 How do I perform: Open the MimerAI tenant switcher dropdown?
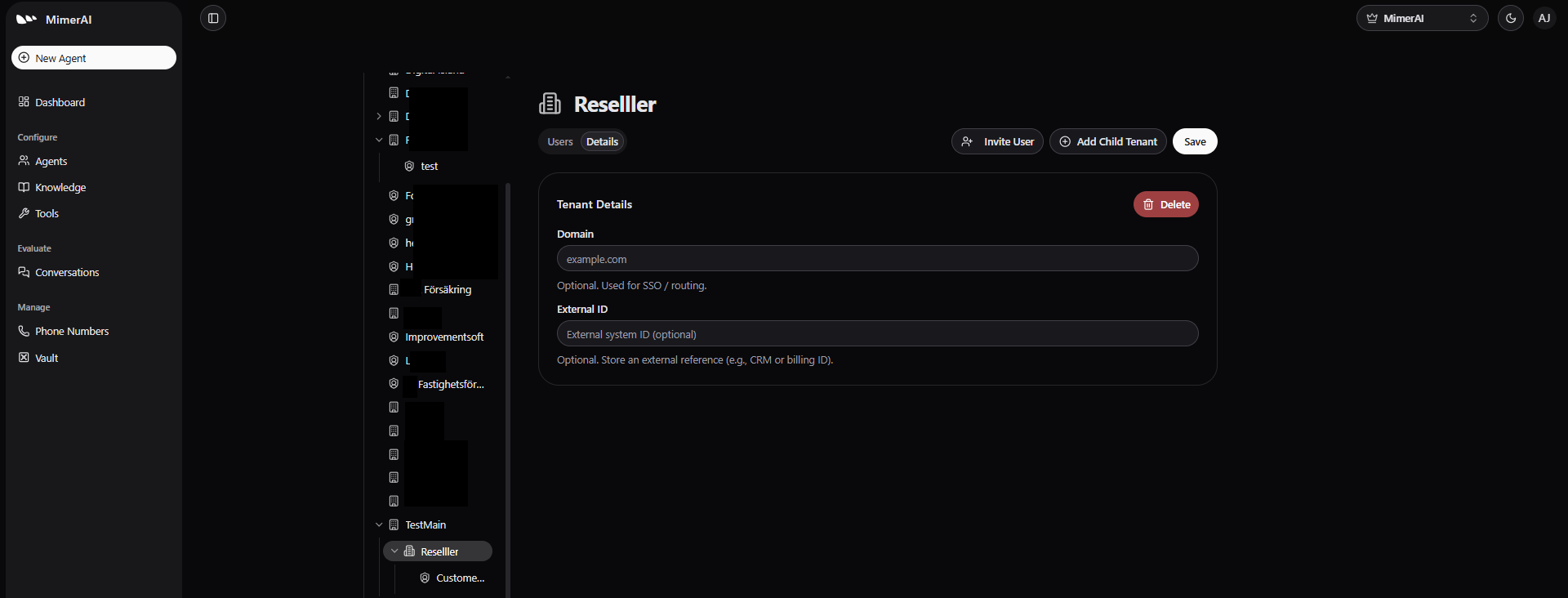point(1421,18)
